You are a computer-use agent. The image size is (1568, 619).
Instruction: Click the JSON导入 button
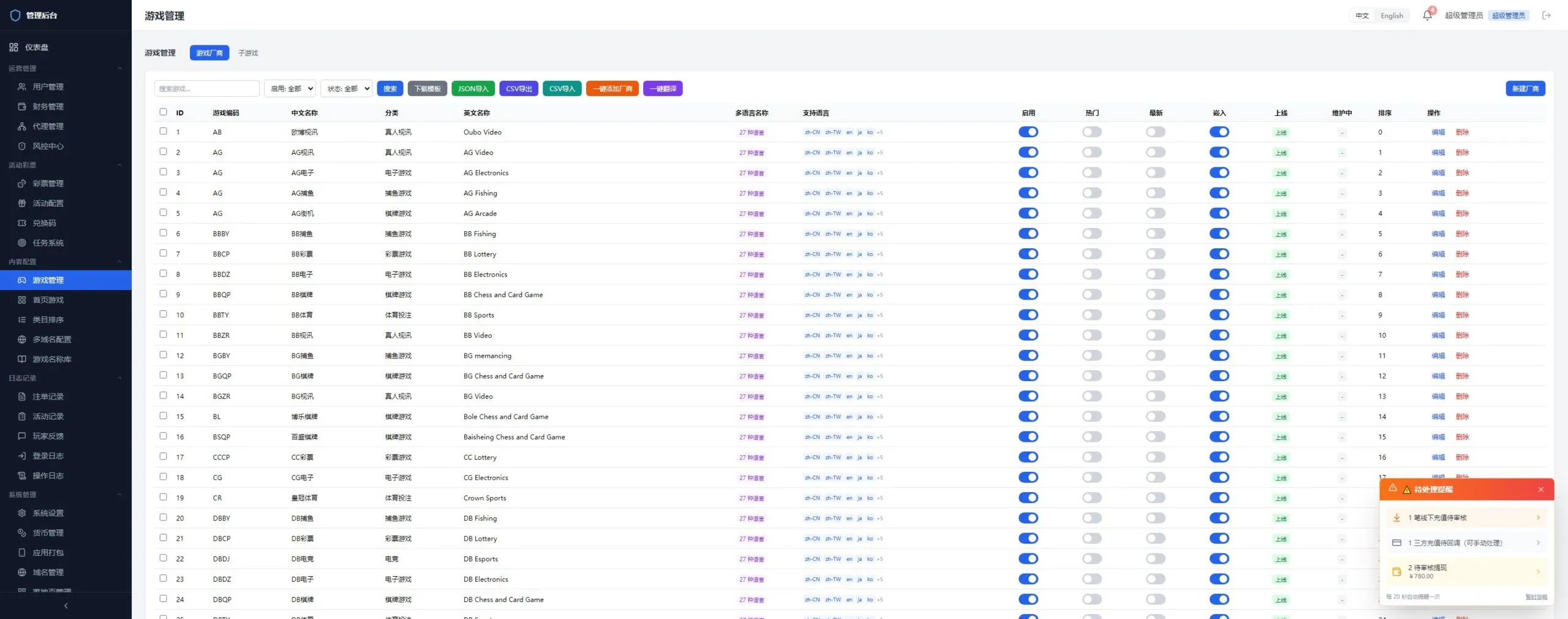[473, 89]
